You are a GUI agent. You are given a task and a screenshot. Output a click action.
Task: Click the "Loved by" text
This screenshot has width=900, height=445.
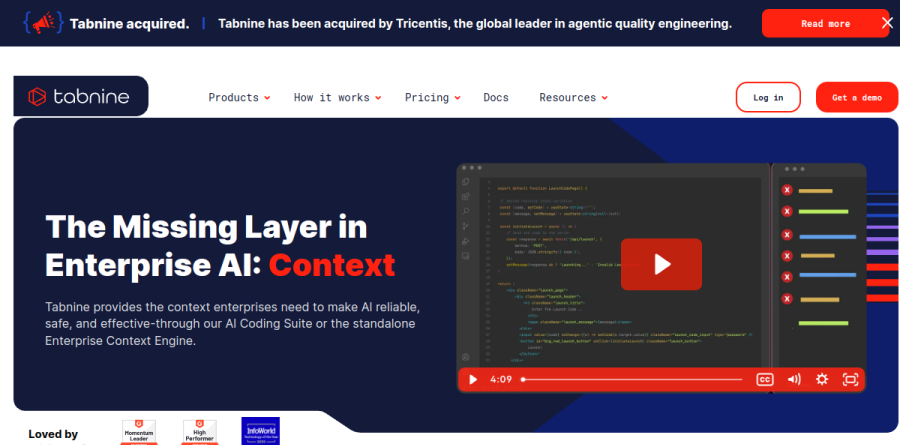53,434
